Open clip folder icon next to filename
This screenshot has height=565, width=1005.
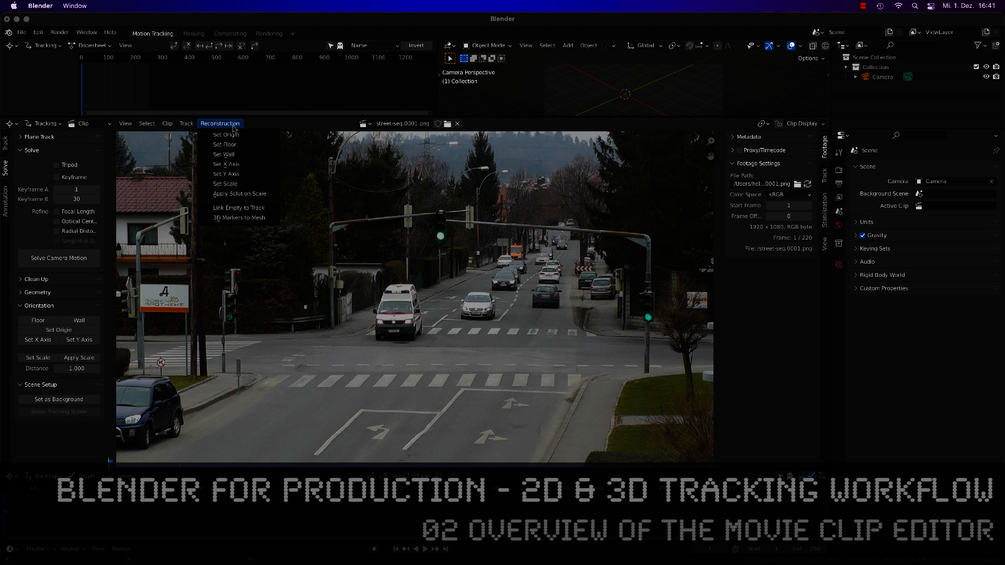click(x=448, y=124)
